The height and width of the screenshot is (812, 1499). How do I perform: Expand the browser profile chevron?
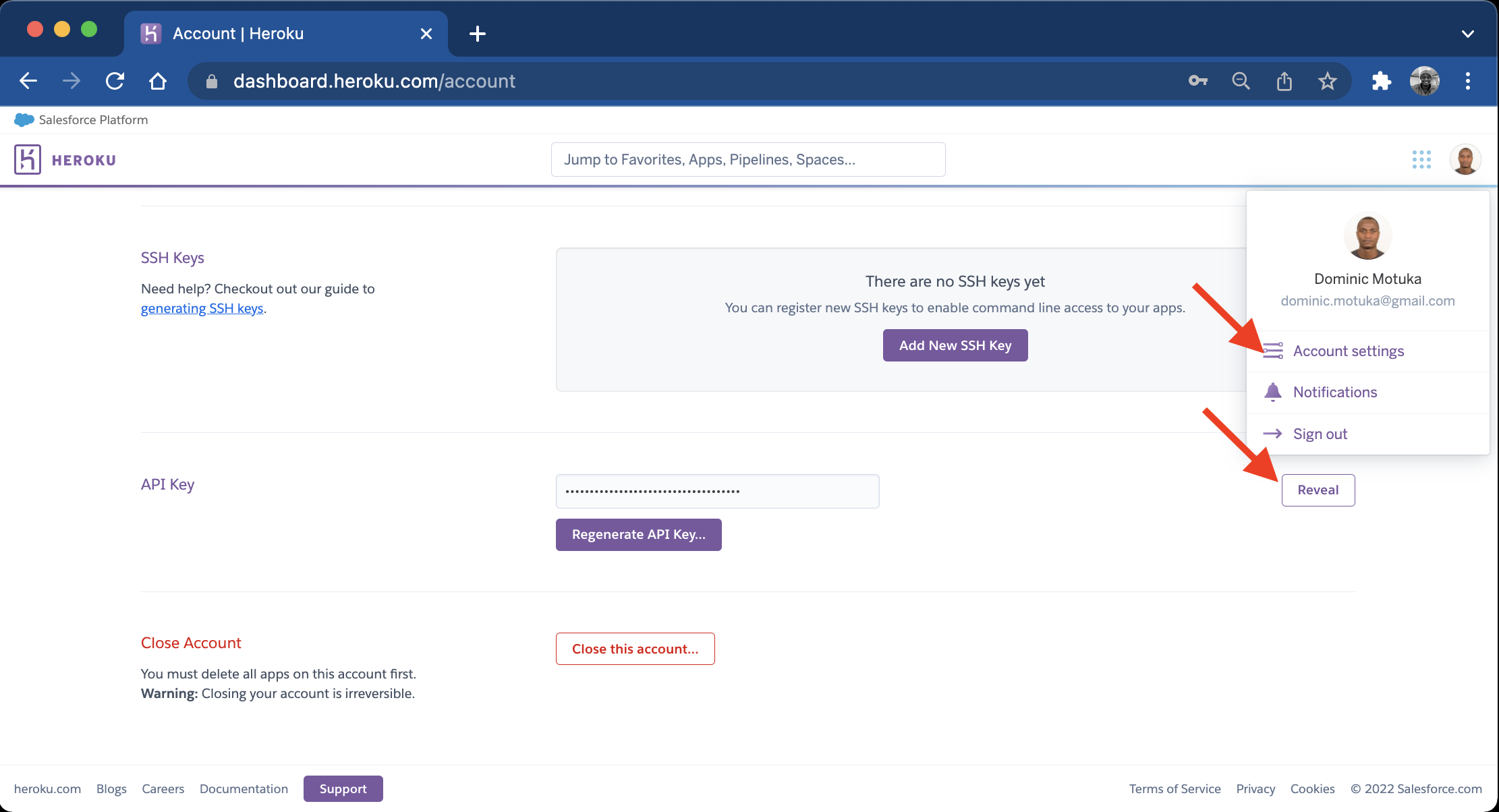pyautogui.click(x=1468, y=34)
